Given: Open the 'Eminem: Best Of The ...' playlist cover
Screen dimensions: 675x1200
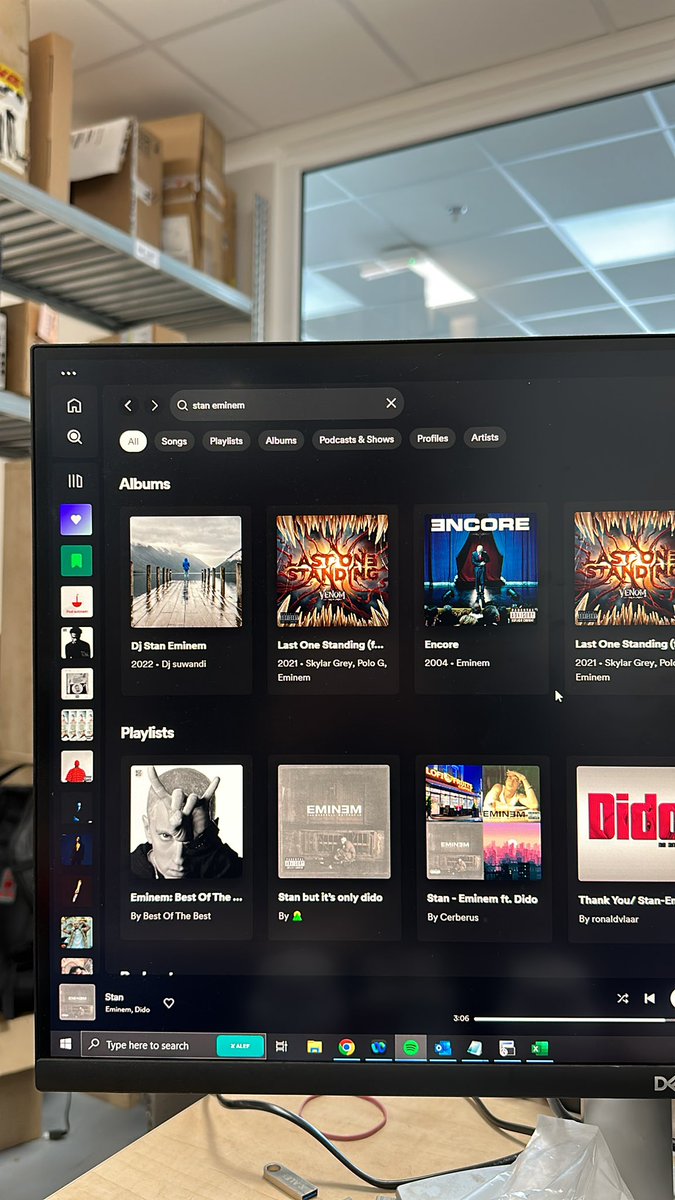Looking at the screenshot, I should tap(186, 822).
